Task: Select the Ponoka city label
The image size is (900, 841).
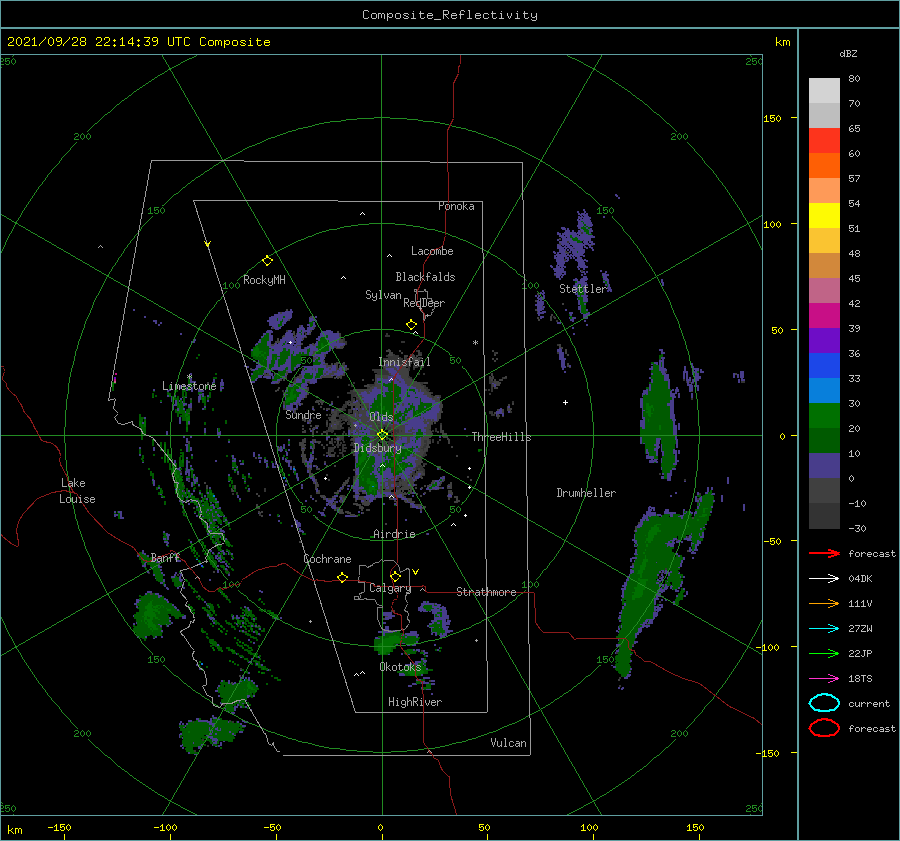Action: (456, 206)
